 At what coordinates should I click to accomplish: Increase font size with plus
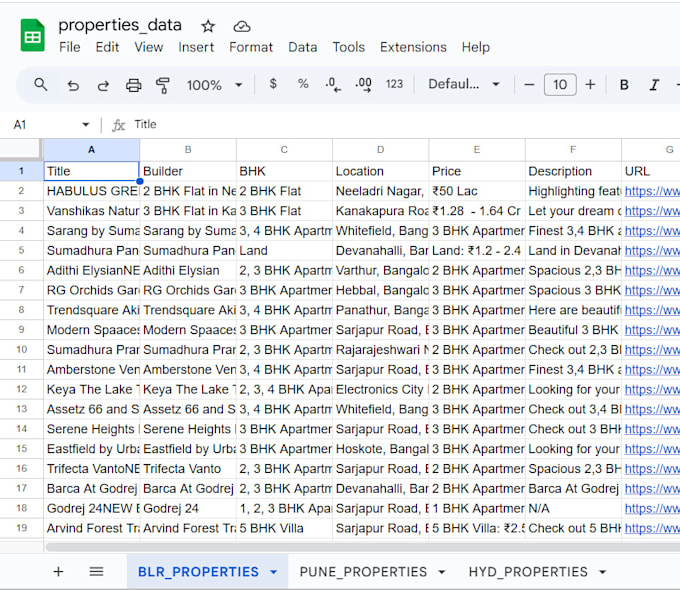point(590,85)
